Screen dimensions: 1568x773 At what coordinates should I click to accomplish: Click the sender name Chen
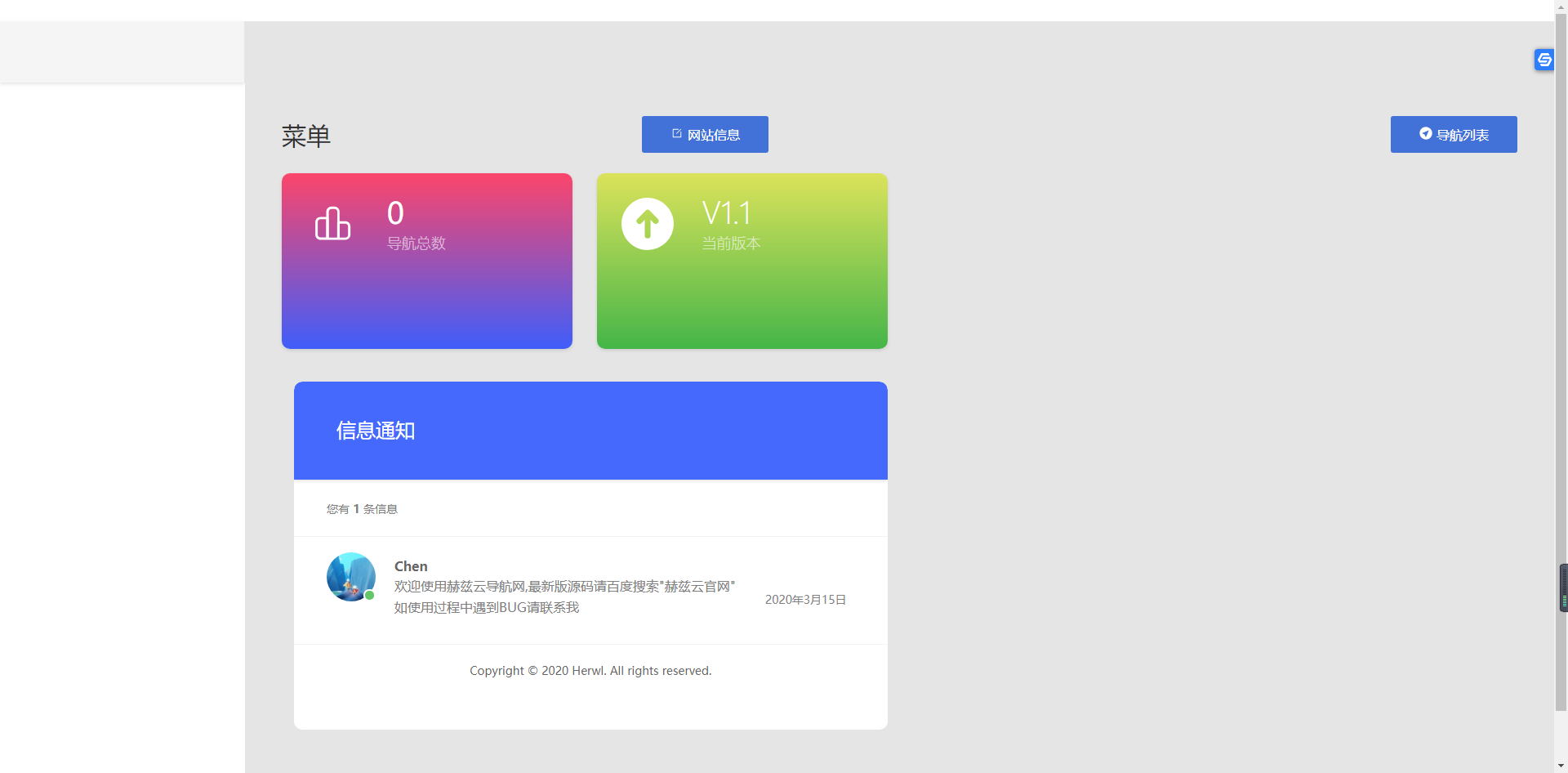click(411, 566)
